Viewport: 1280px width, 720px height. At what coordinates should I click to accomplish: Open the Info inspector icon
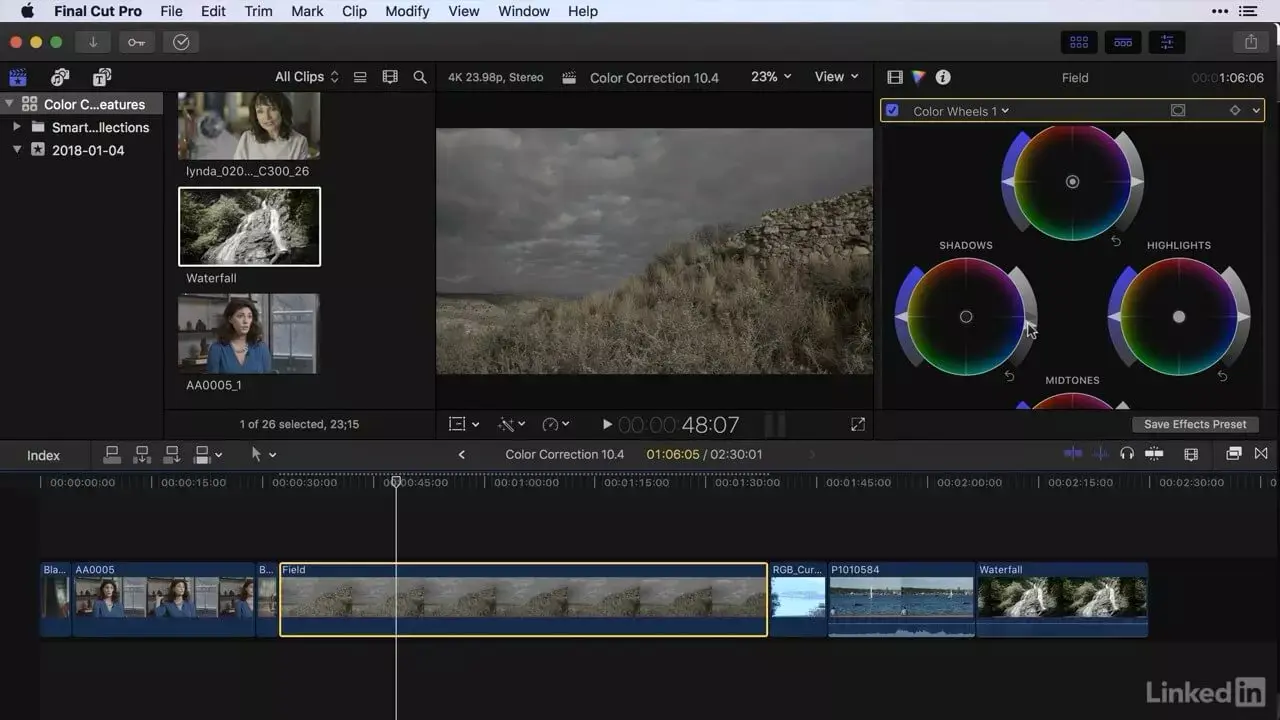coord(943,77)
